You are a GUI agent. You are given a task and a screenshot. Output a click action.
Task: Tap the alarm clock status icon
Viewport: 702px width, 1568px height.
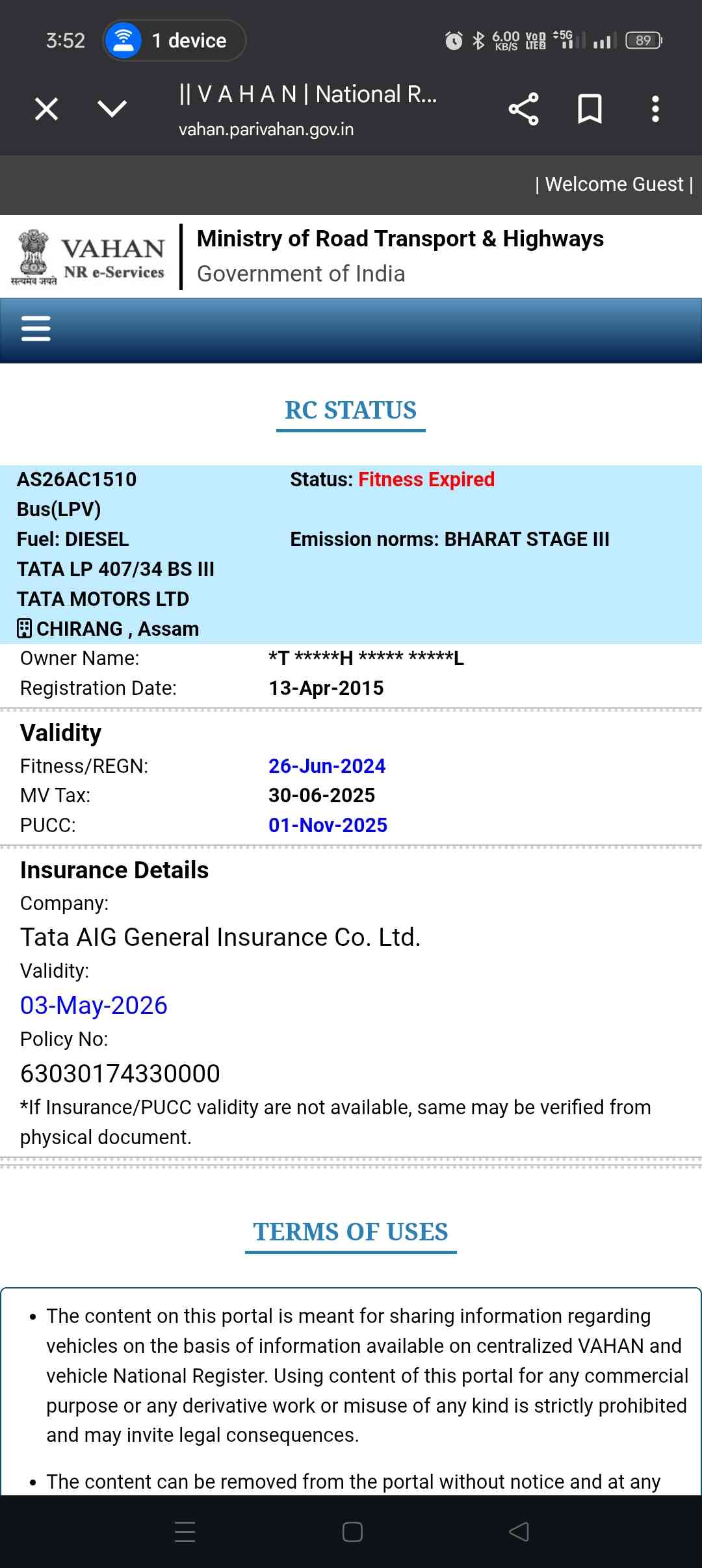pos(454,41)
